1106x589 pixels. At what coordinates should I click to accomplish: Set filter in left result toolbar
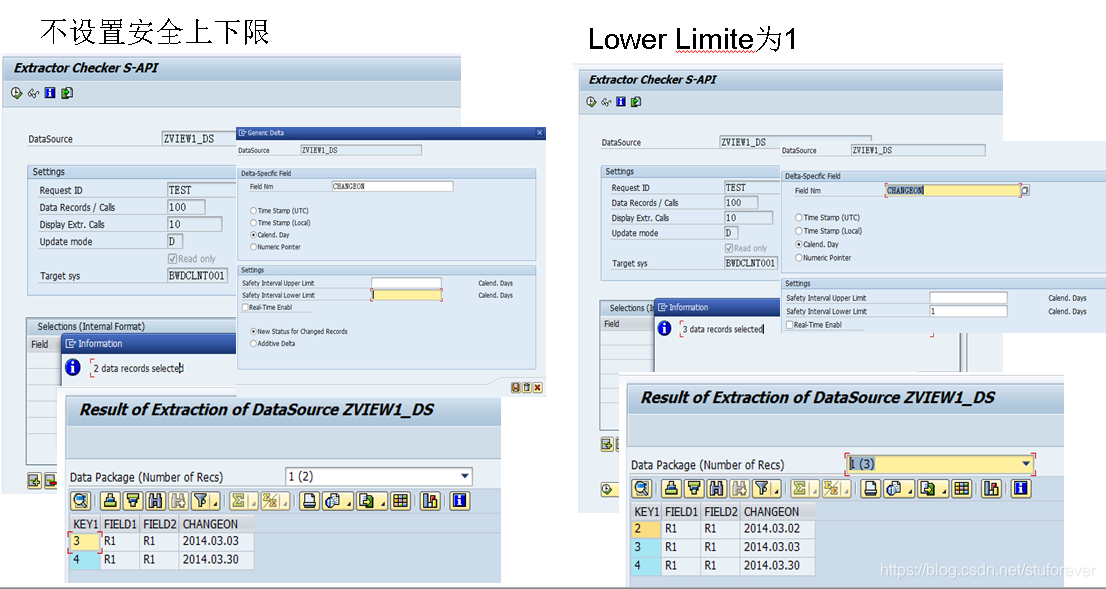pos(200,501)
